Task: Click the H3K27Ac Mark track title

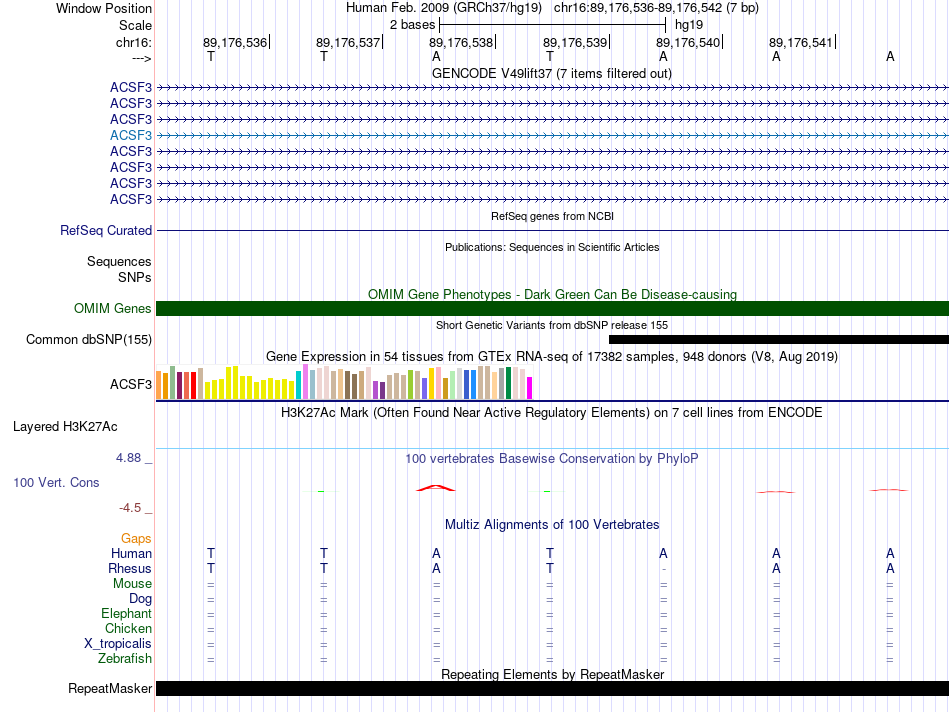Action: tap(552, 413)
